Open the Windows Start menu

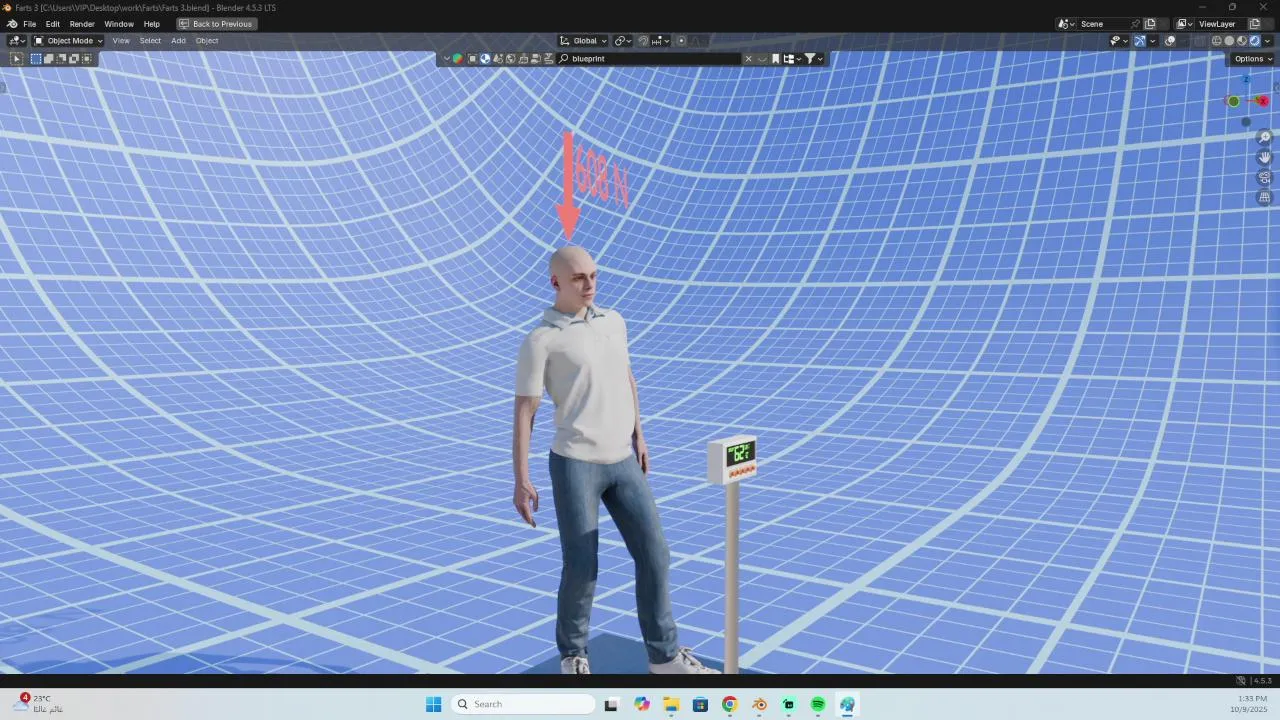[x=433, y=704]
